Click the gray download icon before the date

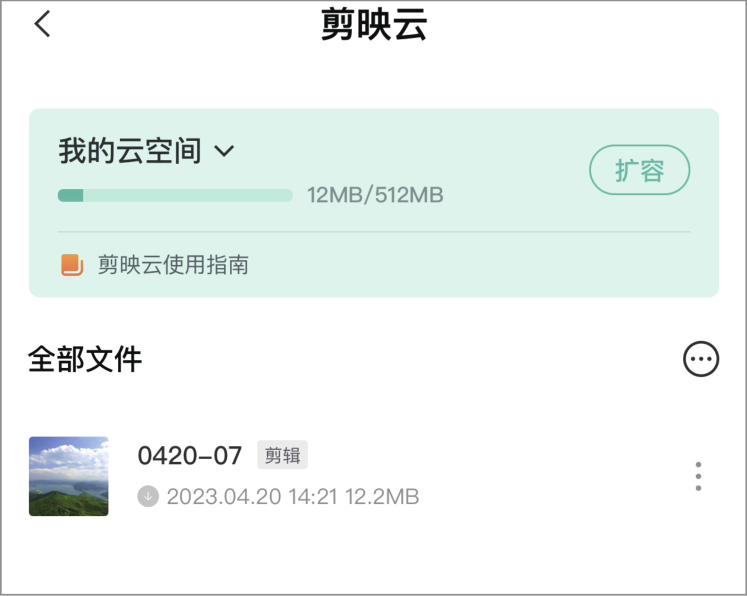(x=148, y=496)
